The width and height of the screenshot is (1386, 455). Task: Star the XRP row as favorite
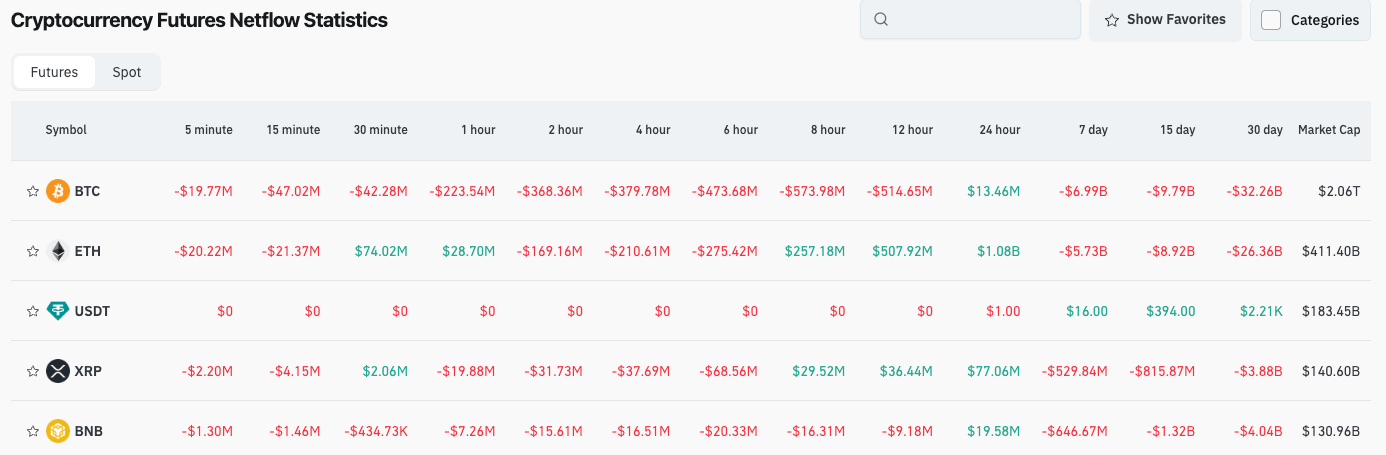[x=33, y=371]
